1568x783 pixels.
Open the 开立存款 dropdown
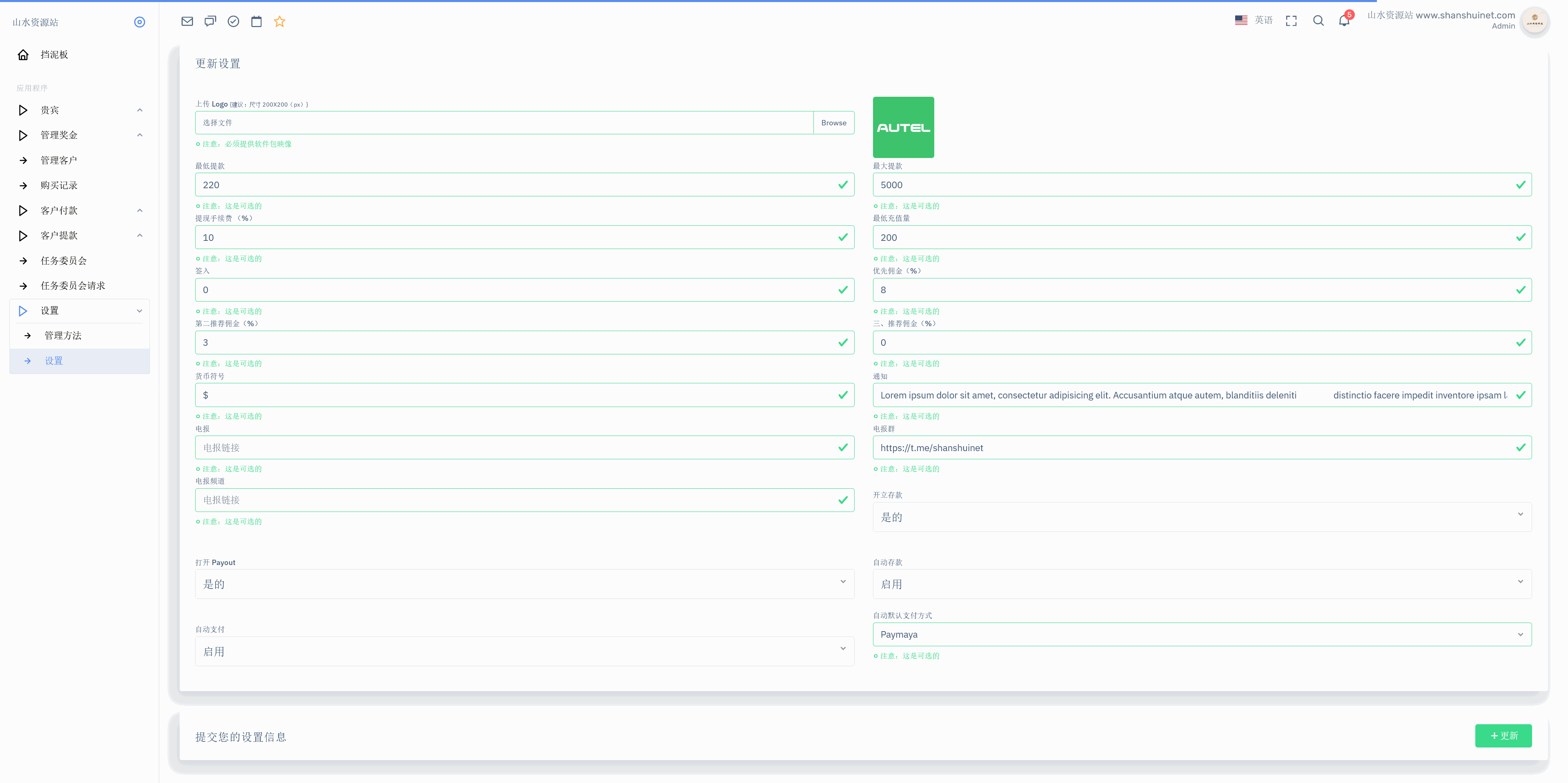coord(1202,516)
